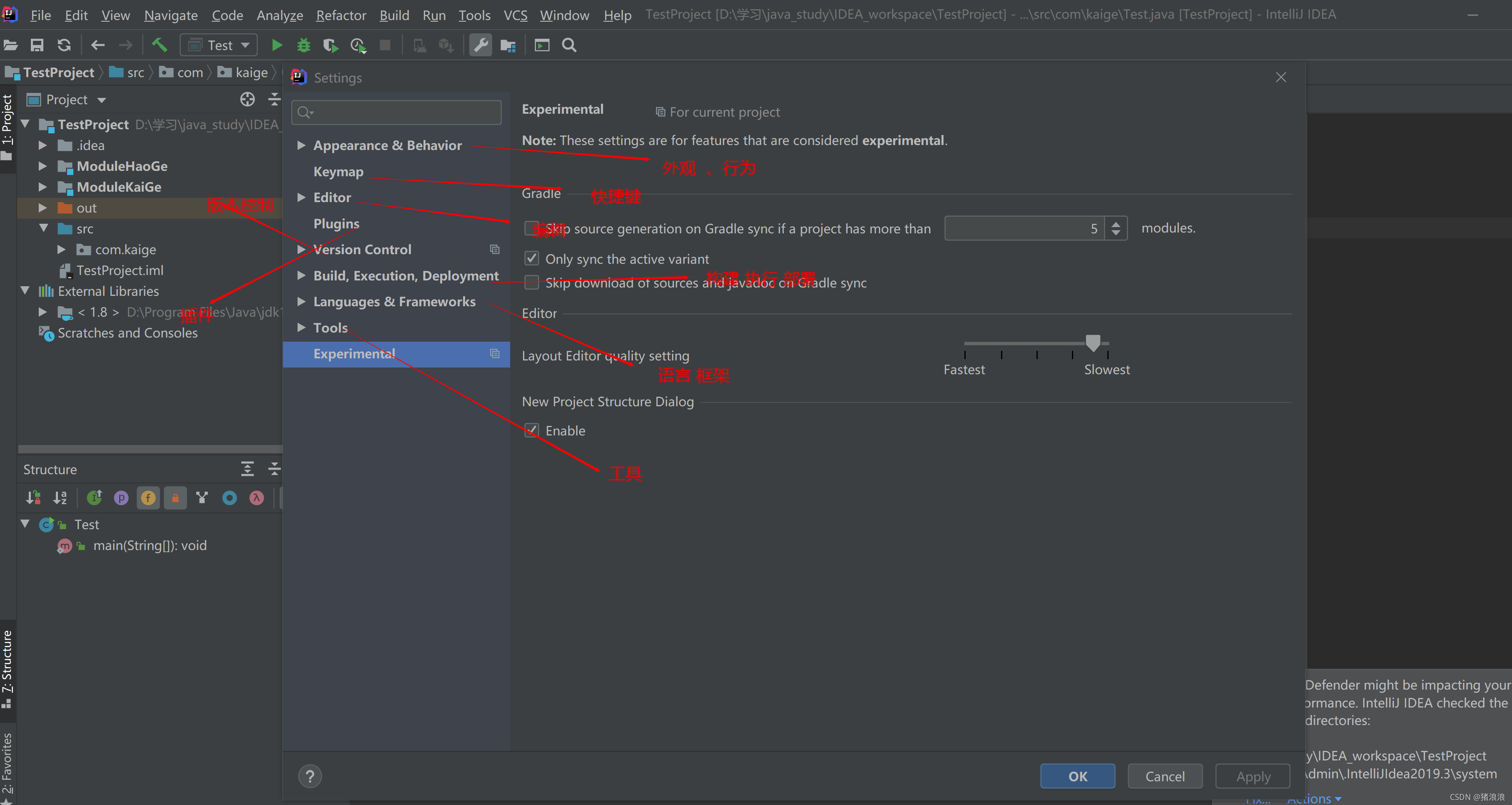The width and height of the screenshot is (1512, 805).
Task: Click the Run Anything toolbar icon
Action: pos(542,45)
